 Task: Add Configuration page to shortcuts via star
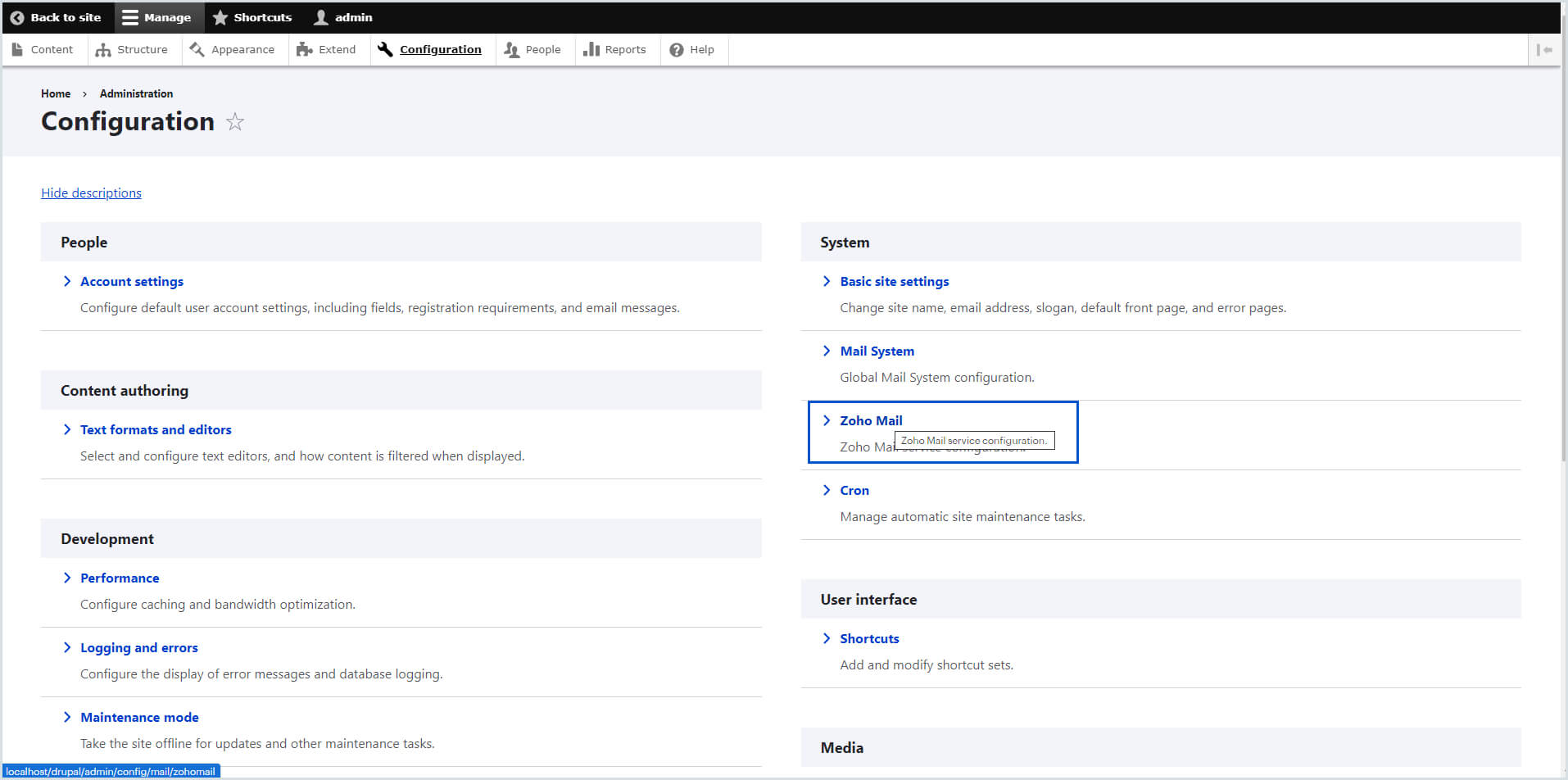point(235,122)
